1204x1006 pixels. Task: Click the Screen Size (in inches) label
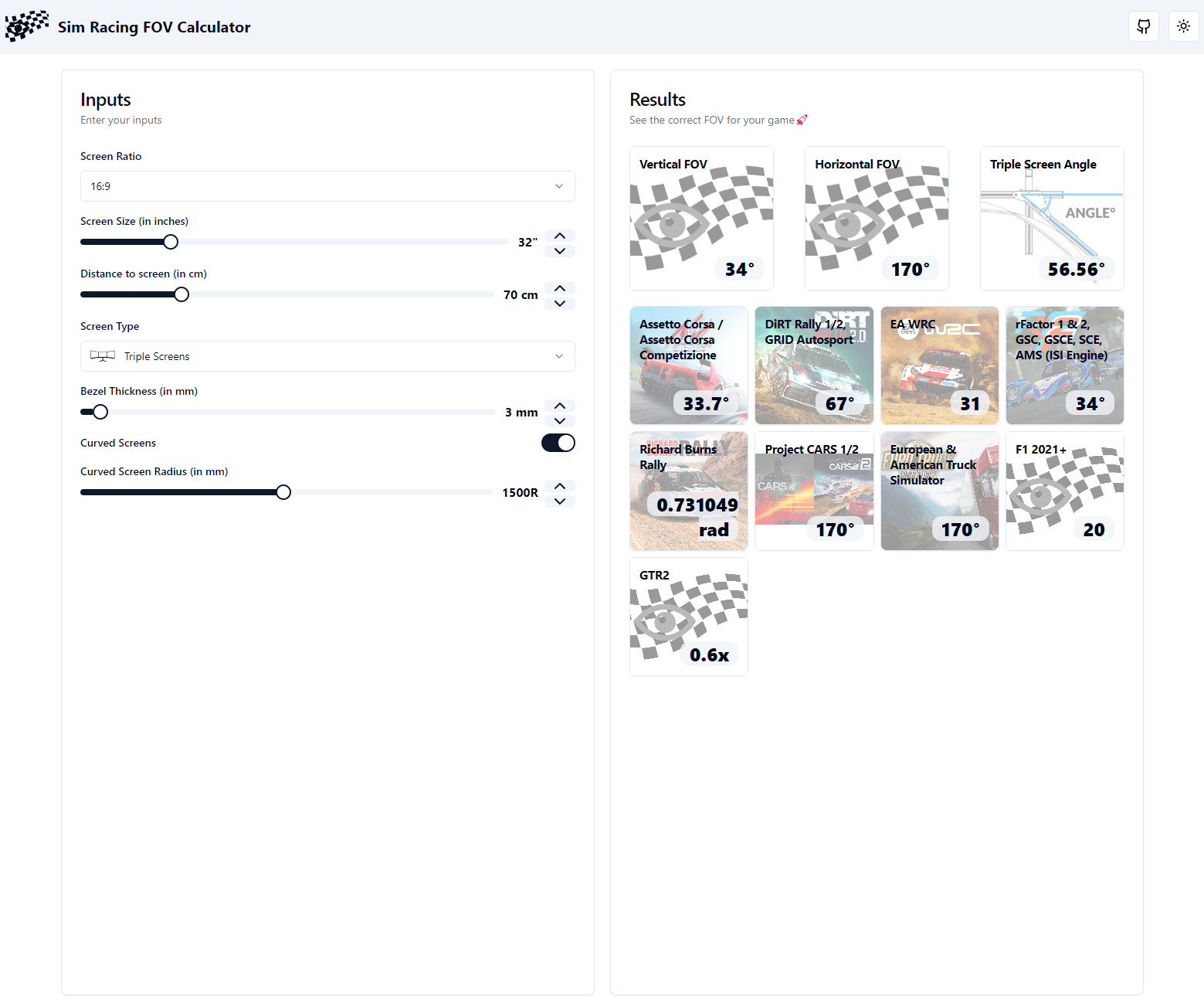(134, 221)
